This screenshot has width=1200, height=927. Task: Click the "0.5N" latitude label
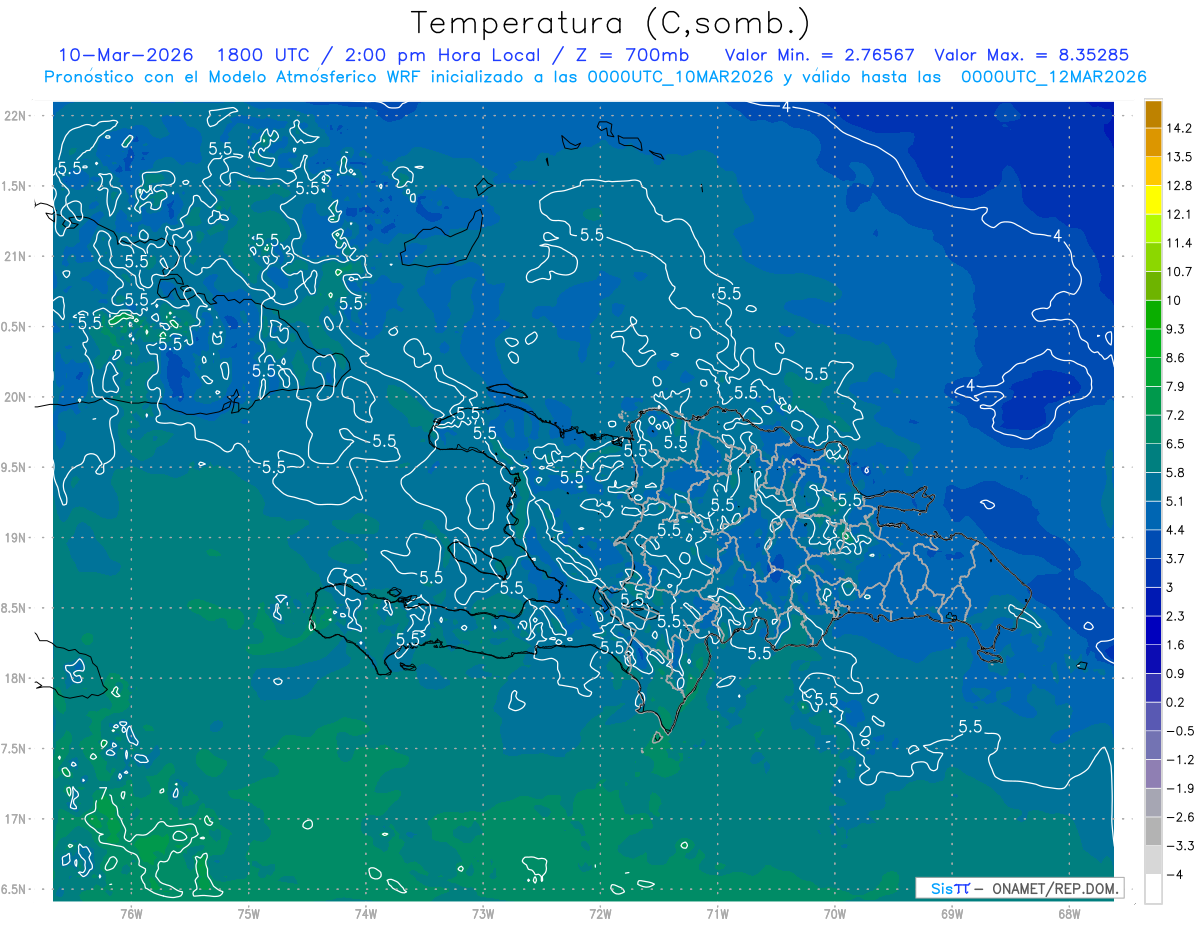coord(14,327)
